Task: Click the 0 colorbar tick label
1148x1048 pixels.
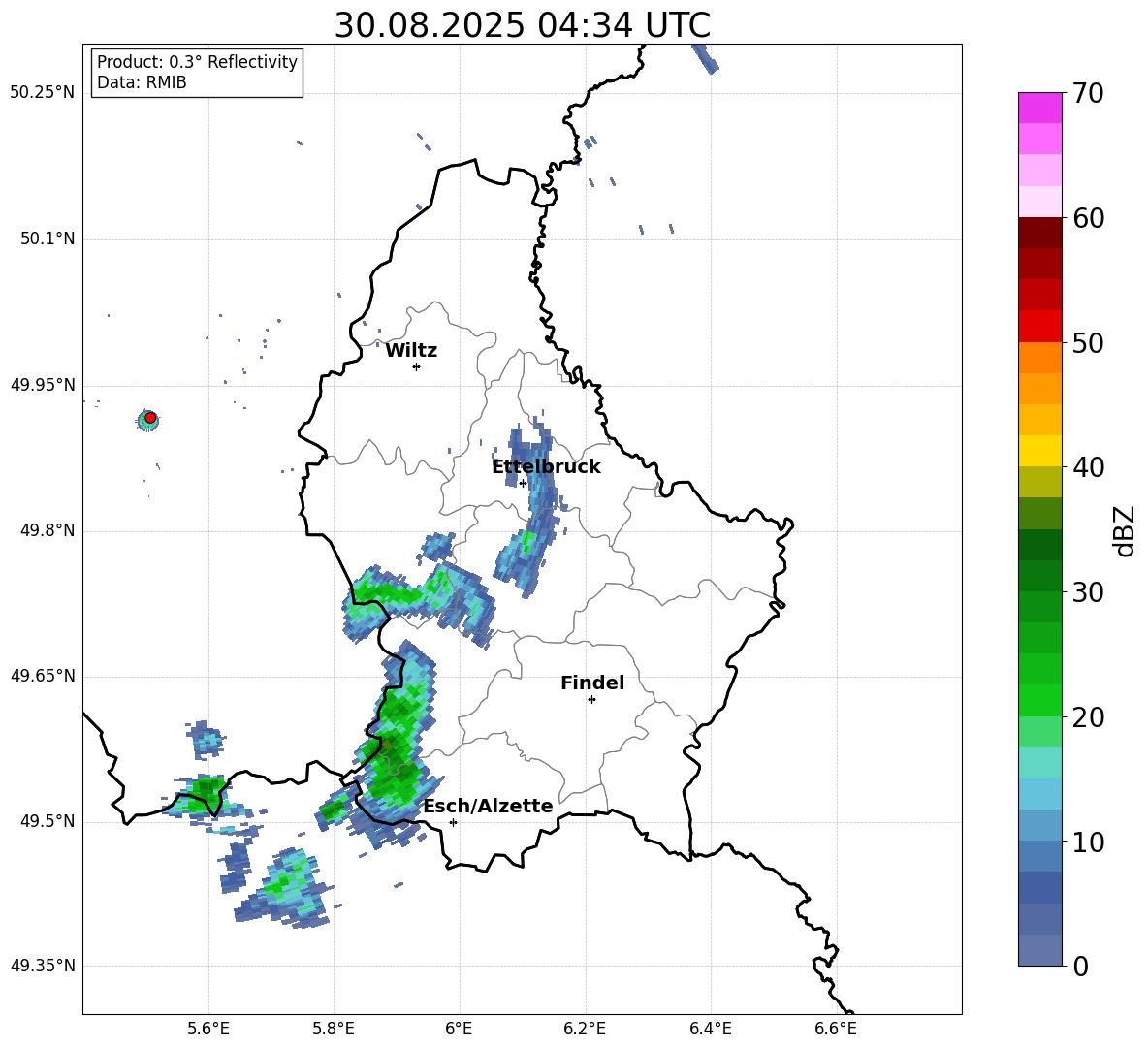Action: tap(1080, 966)
